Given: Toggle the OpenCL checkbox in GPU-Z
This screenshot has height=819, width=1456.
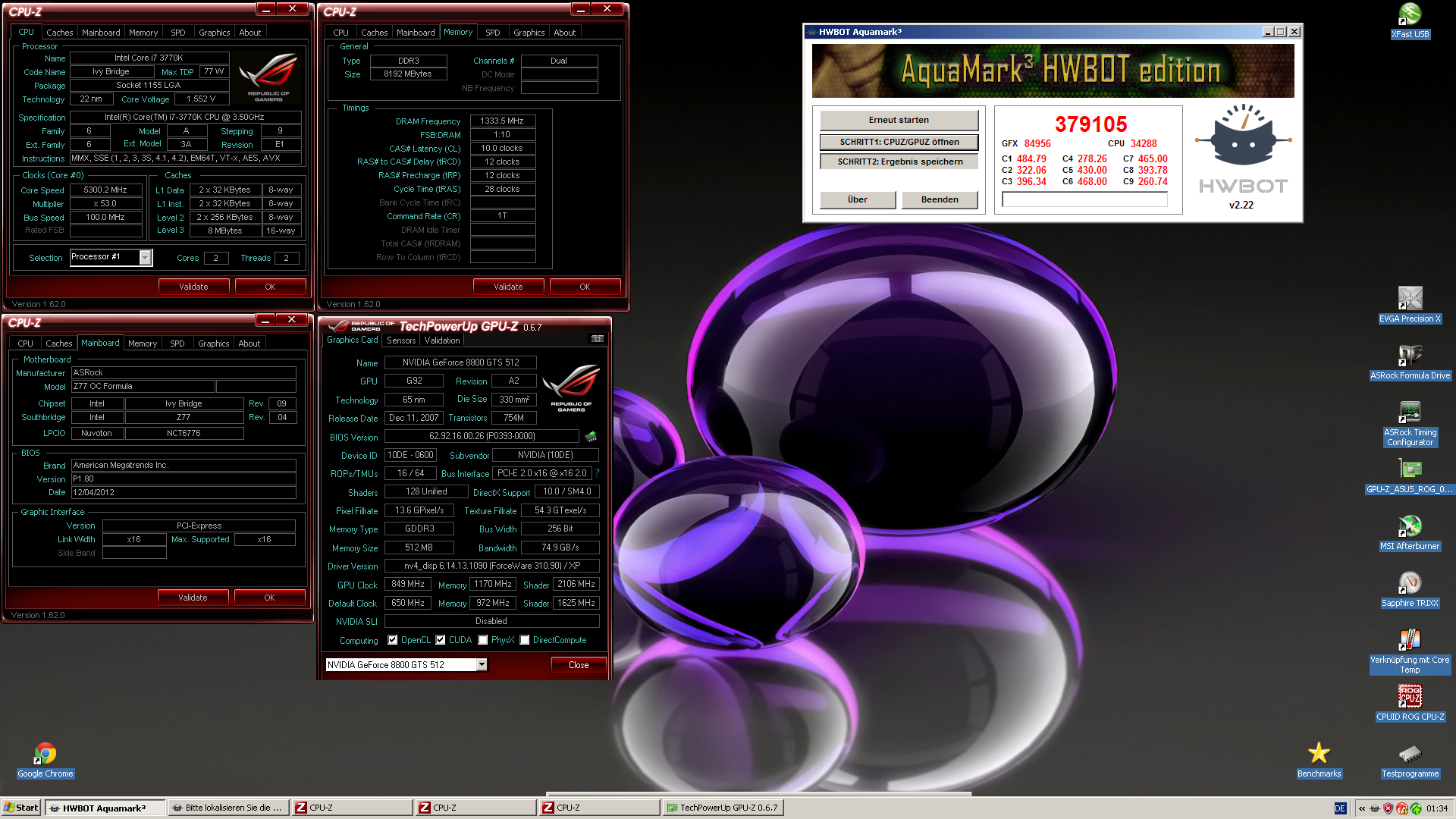Looking at the screenshot, I should pos(393,640).
